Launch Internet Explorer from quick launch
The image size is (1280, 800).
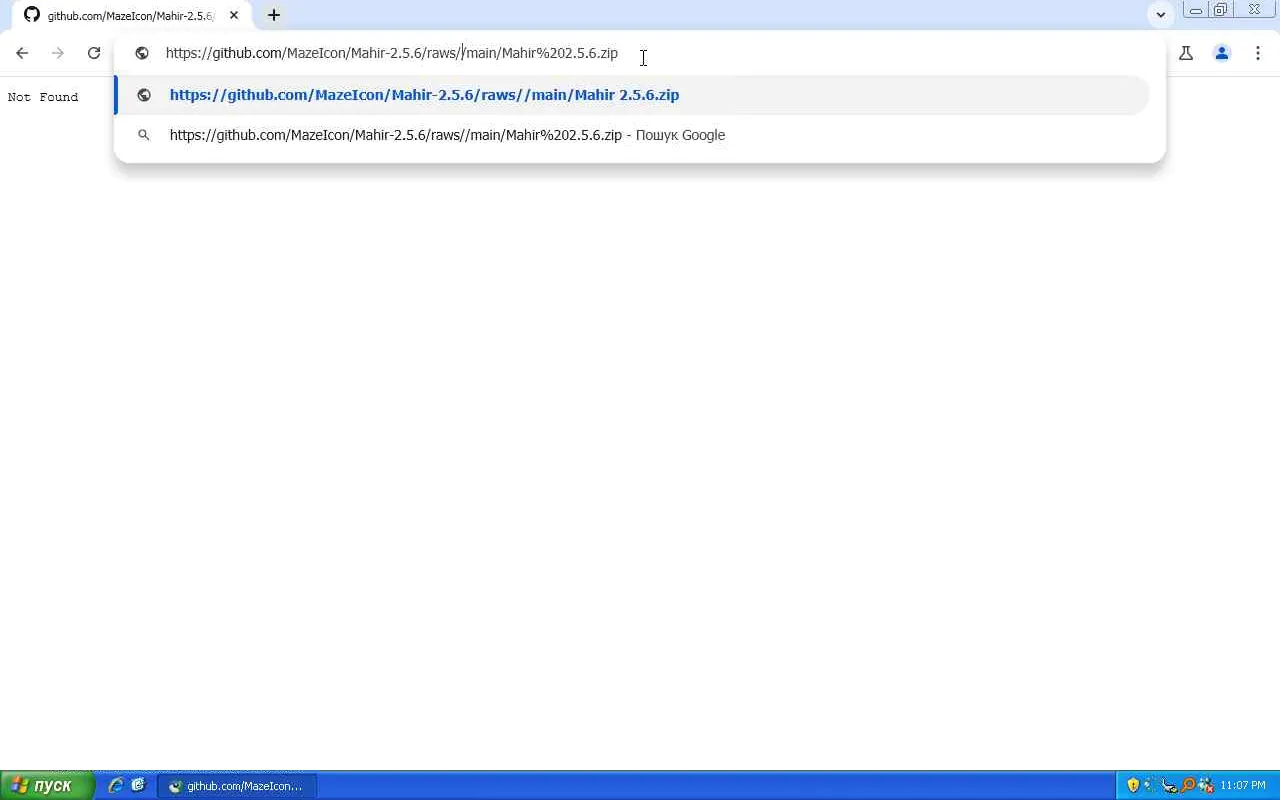click(x=115, y=786)
